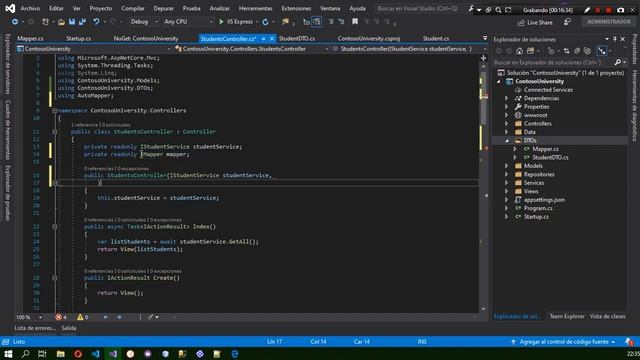Click the Save All toolbar icon
Viewport: 640px width, 360px height.
pyautogui.click(x=82, y=22)
